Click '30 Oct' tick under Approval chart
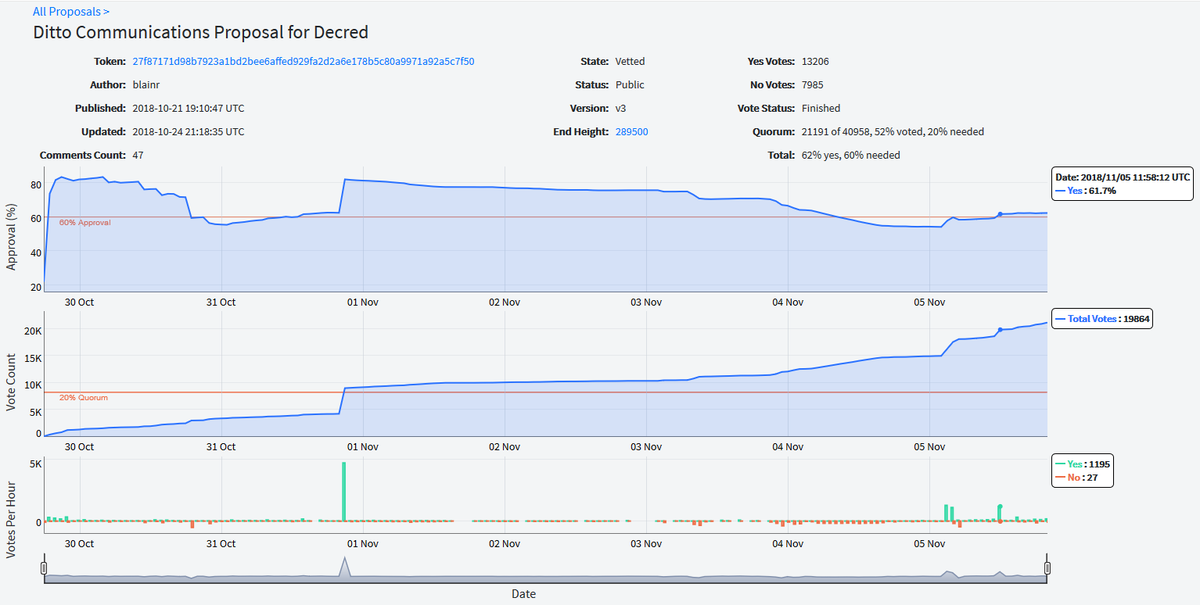1200x605 pixels. click(x=79, y=303)
